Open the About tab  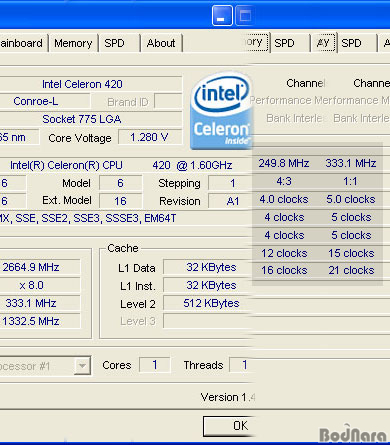161,43
